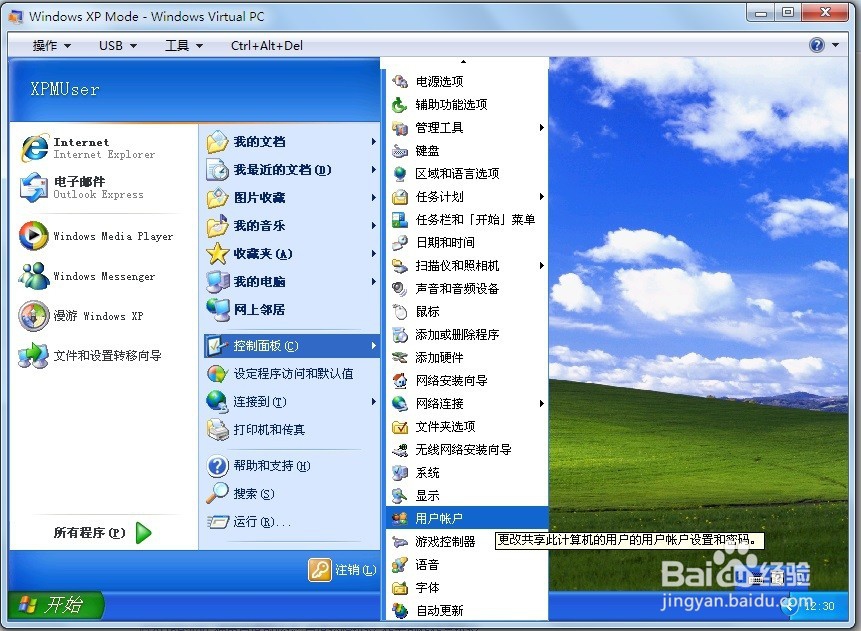Select 控制面板 in start menu
The image size is (861, 631).
pos(292,346)
